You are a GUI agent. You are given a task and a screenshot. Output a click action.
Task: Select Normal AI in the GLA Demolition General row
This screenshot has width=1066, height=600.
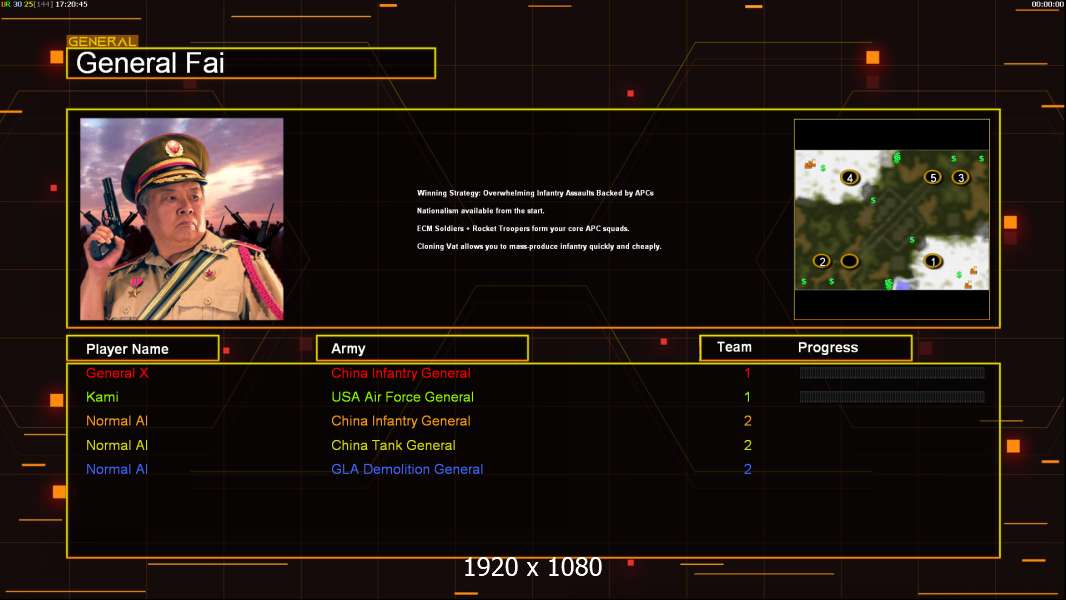[x=117, y=469]
